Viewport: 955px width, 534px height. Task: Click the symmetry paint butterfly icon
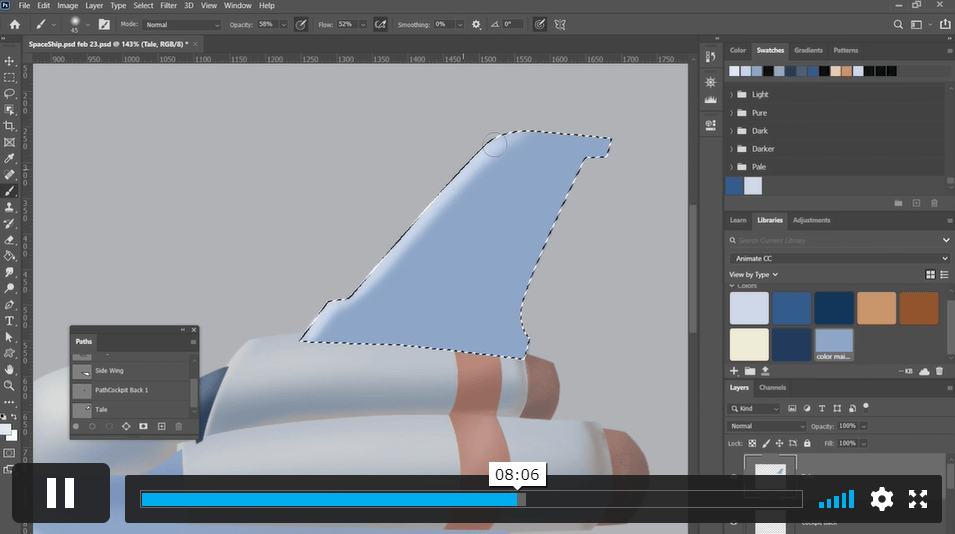[x=560, y=24]
